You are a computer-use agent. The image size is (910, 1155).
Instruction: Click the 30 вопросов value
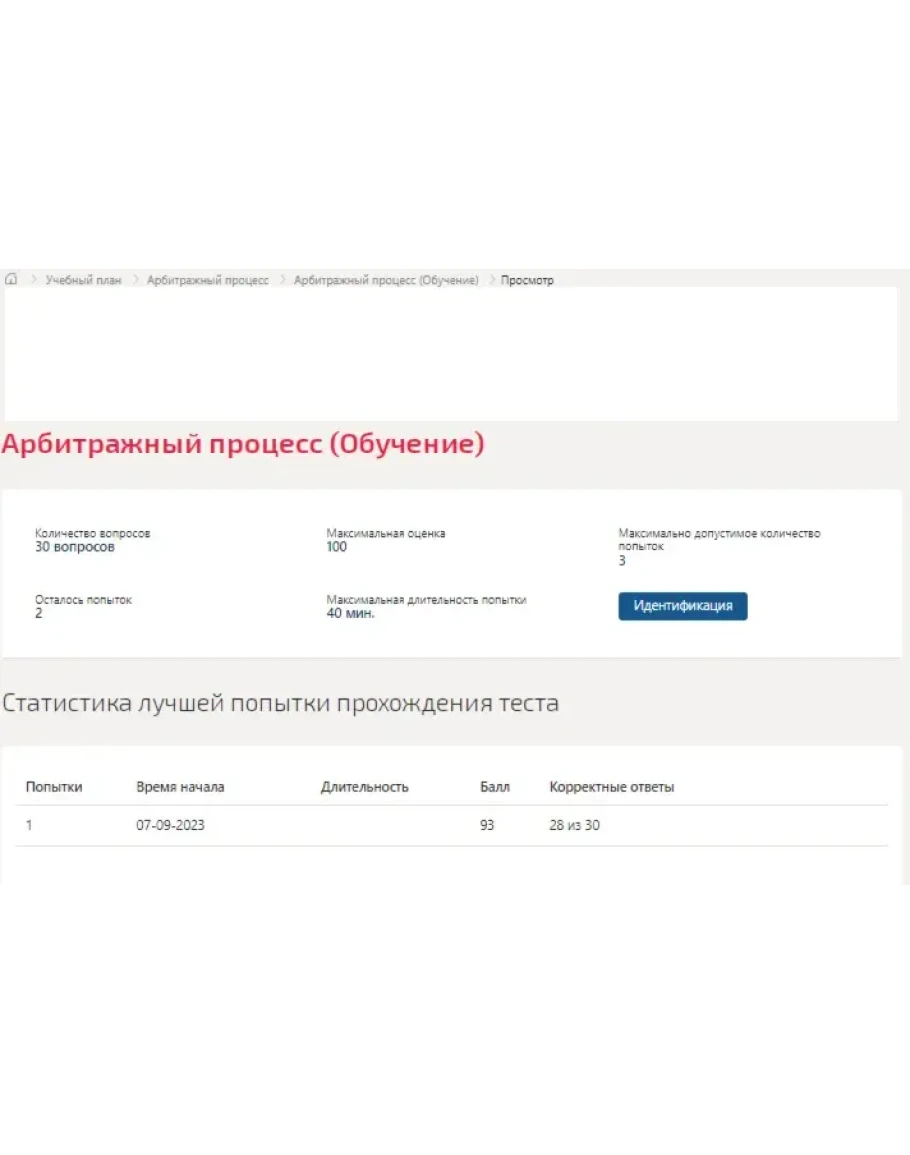click(x=75, y=547)
